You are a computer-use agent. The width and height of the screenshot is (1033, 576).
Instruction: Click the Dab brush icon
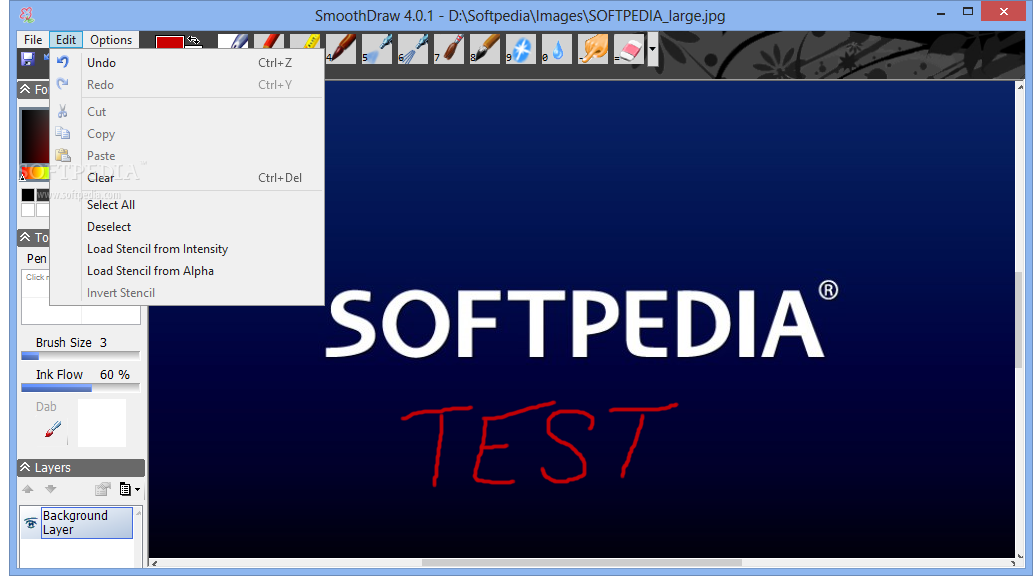coord(53,430)
